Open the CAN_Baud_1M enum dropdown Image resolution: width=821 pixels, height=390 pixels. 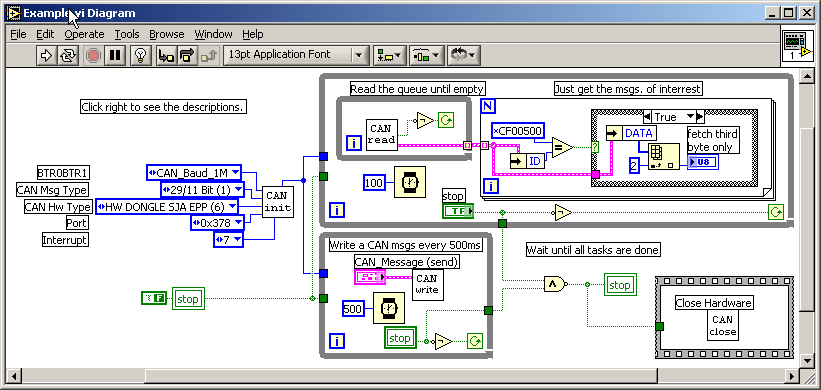coord(194,172)
